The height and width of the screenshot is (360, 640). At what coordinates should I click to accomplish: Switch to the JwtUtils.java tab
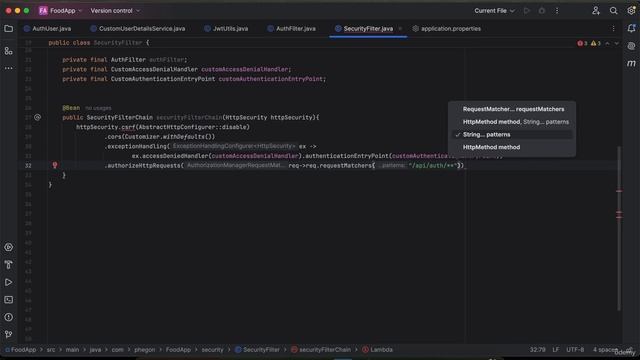[226, 29]
